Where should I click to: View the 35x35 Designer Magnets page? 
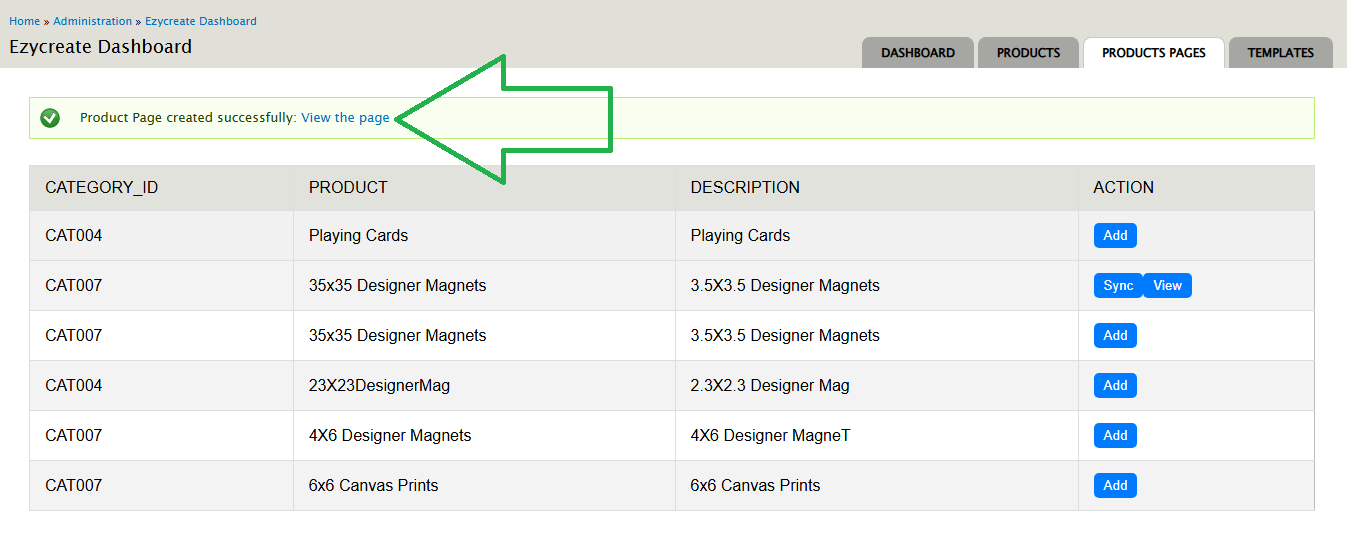1167,286
